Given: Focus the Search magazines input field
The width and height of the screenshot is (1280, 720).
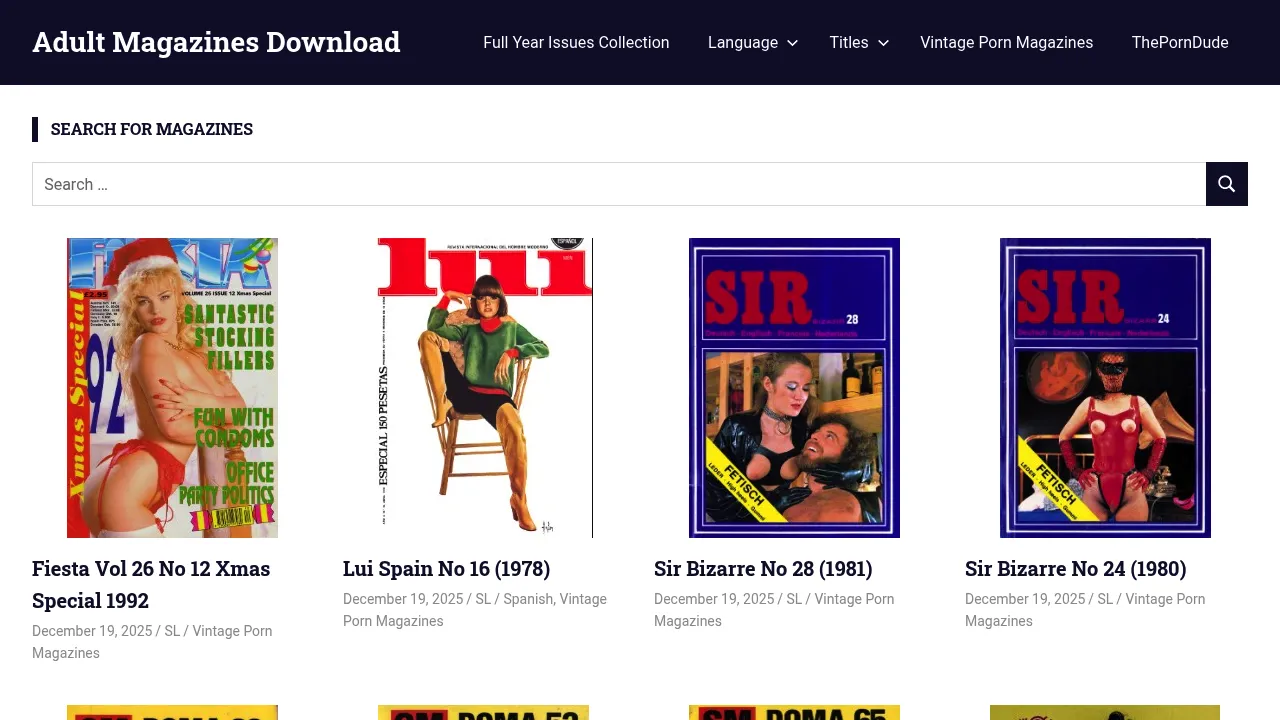Looking at the screenshot, I should [x=618, y=184].
